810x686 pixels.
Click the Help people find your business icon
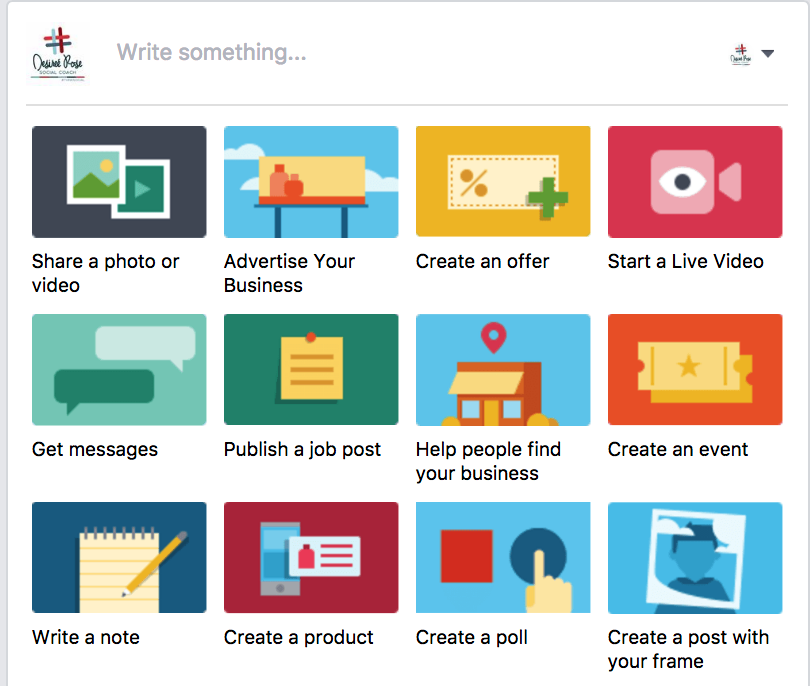pyautogui.click(x=503, y=370)
